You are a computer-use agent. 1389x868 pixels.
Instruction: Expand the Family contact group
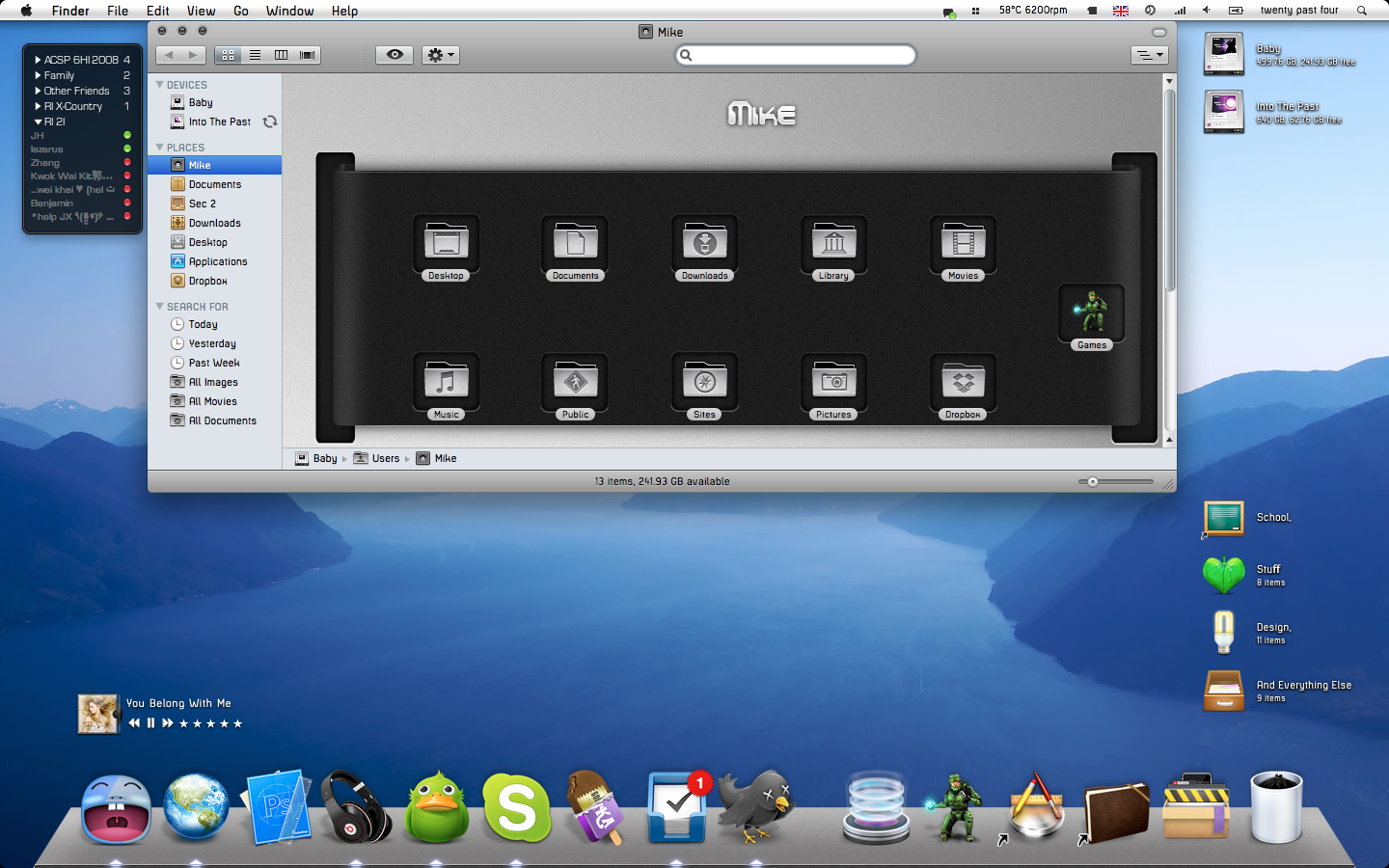coord(38,75)
